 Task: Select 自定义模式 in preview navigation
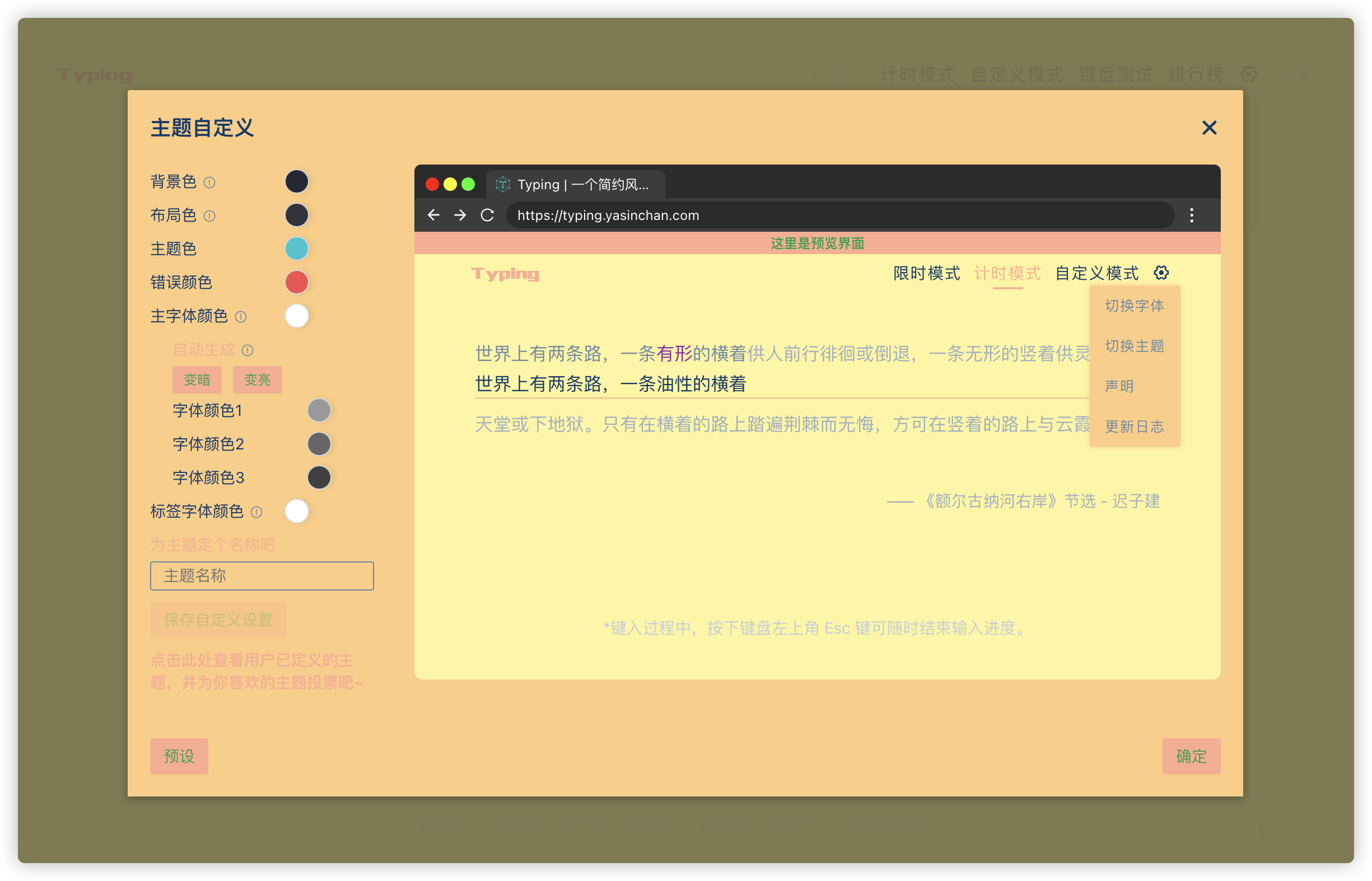tap(1096, 274)
